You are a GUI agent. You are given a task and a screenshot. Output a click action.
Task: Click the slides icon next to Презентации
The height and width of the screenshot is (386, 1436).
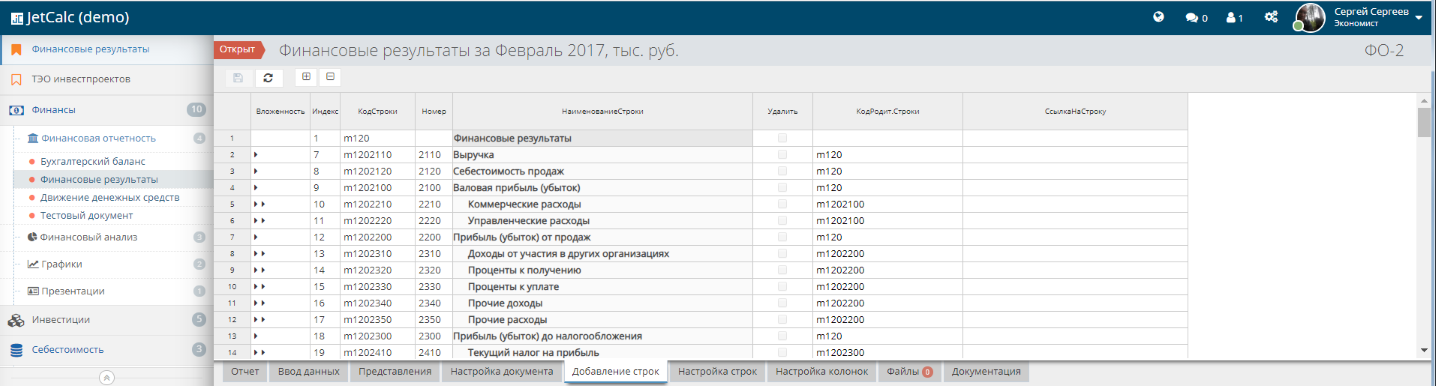pos(33,291)
